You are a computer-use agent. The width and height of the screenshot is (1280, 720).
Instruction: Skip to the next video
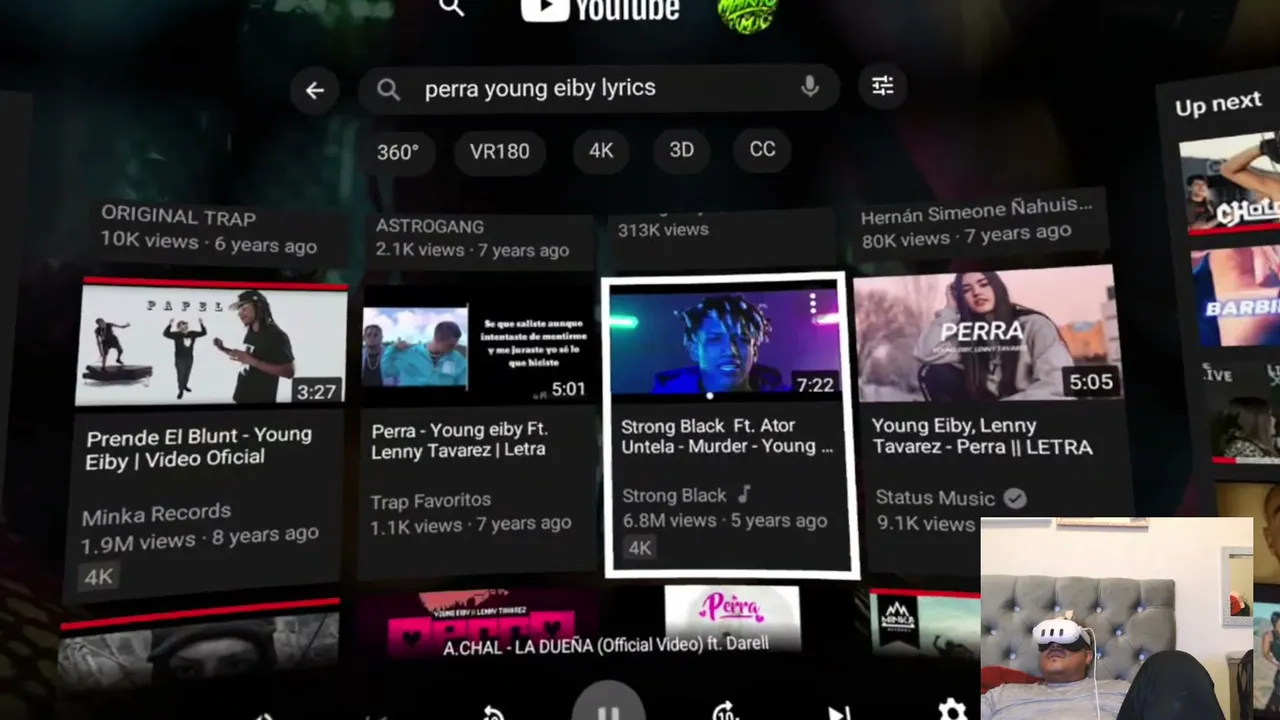839,712
